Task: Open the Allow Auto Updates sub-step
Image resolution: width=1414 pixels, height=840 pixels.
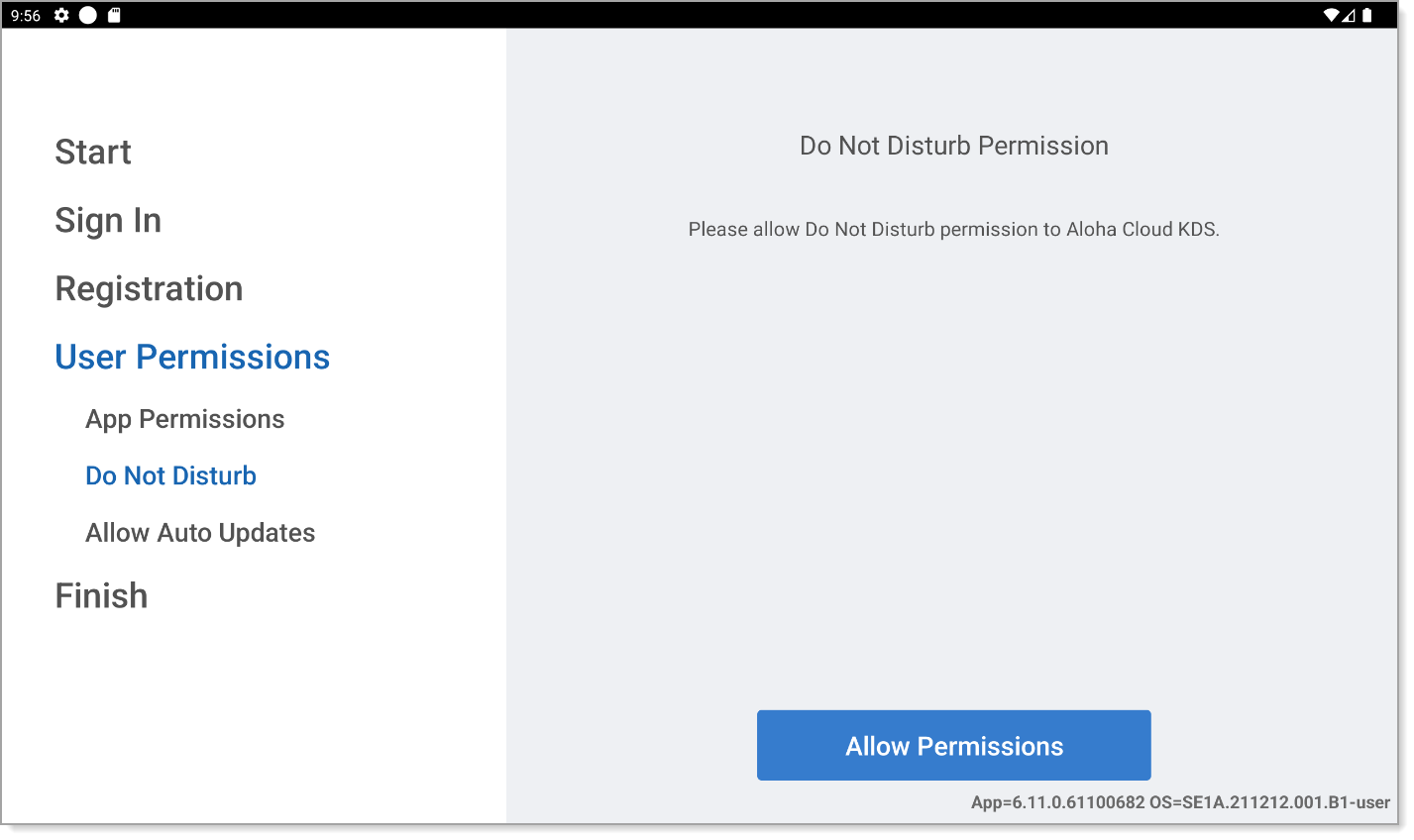Action: point(200,533)
